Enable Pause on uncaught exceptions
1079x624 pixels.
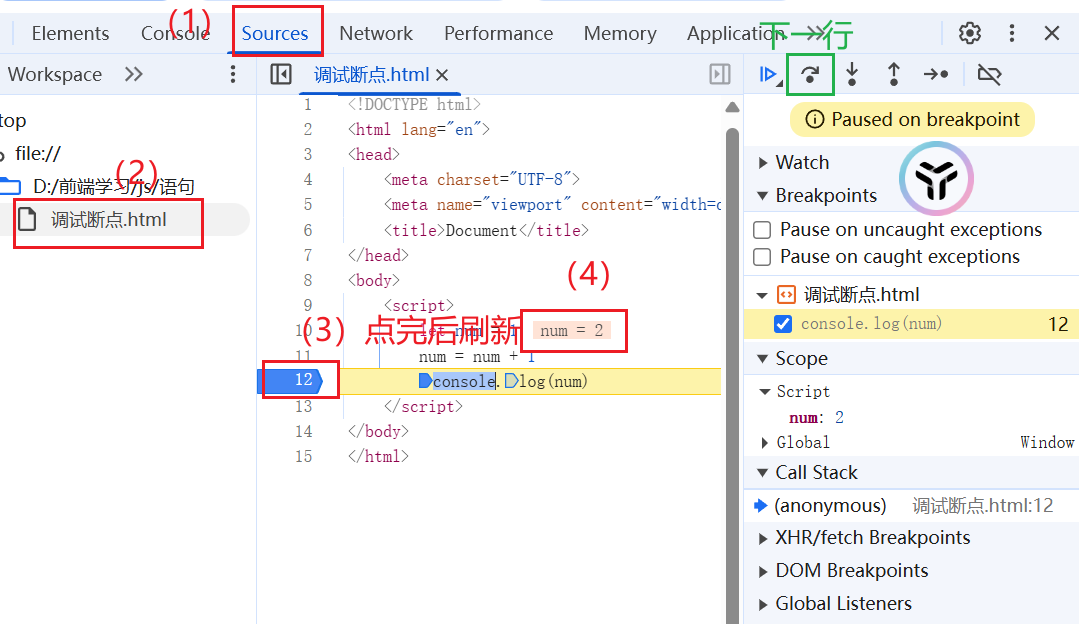(762, 230)
